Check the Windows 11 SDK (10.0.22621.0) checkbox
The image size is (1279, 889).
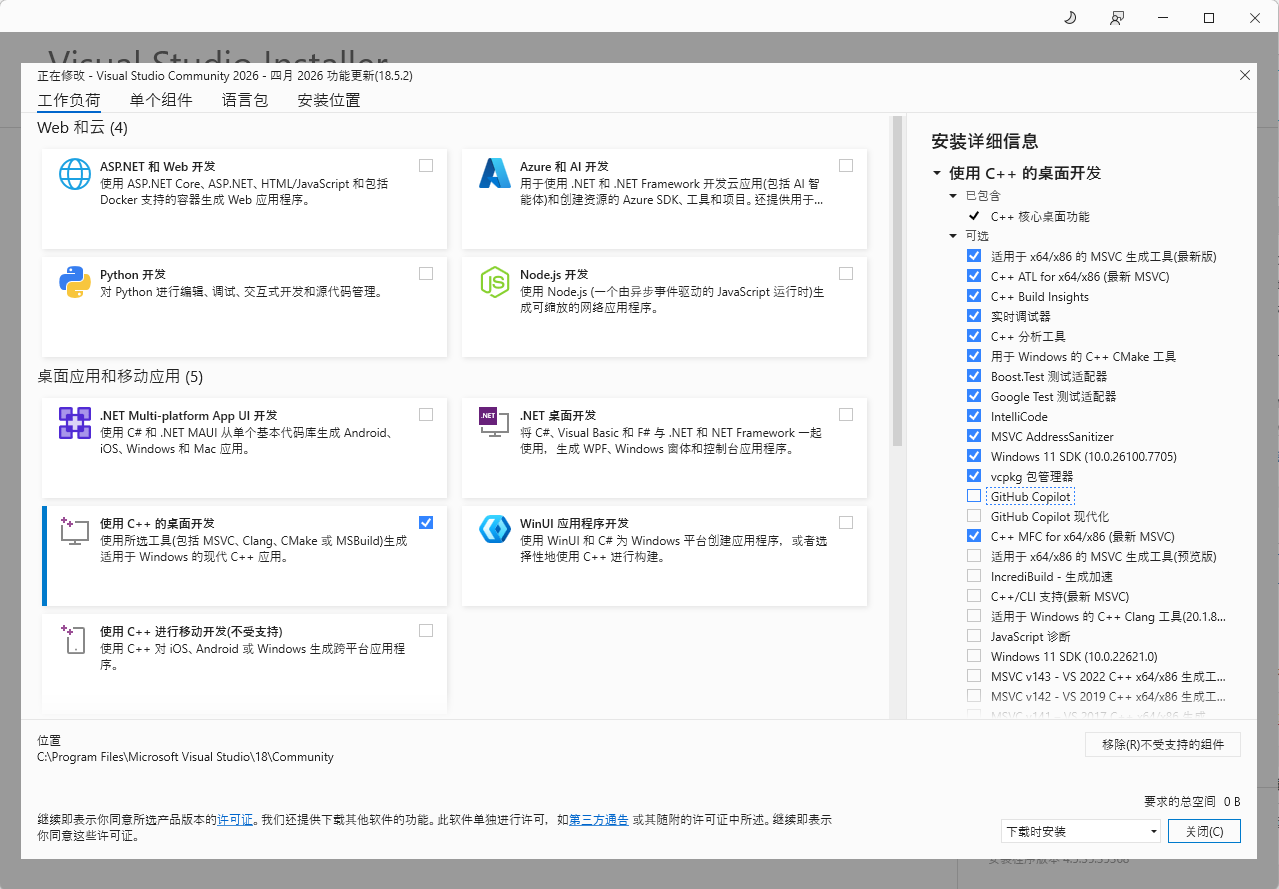pyautogui.click(x=974, y=656)
